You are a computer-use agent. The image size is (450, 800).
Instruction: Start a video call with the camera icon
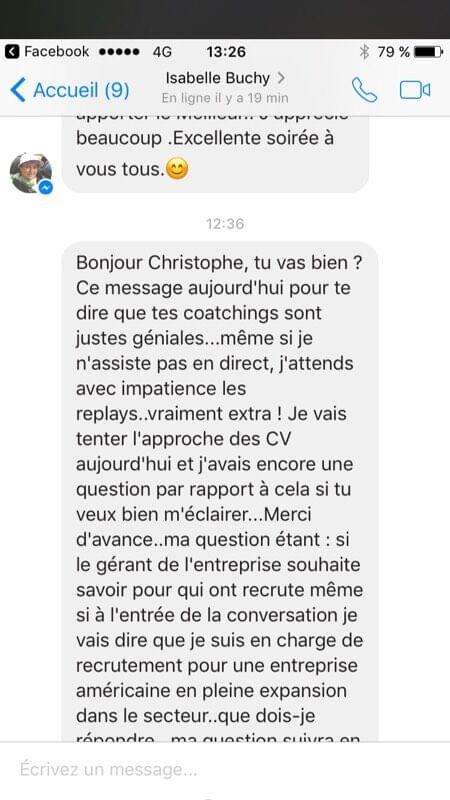click(415, 90)
